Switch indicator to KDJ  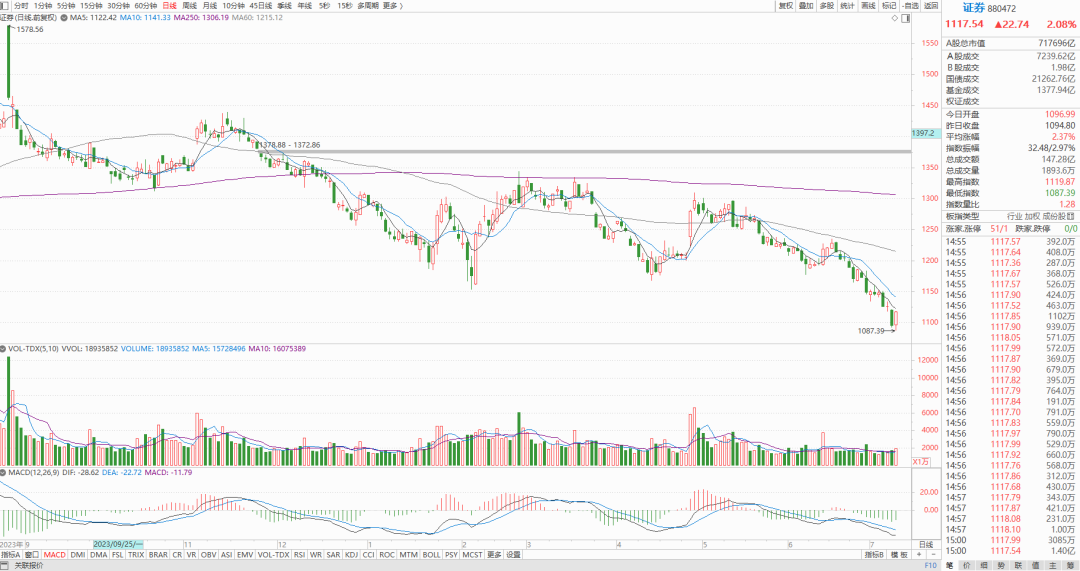(x=351, y=554)
